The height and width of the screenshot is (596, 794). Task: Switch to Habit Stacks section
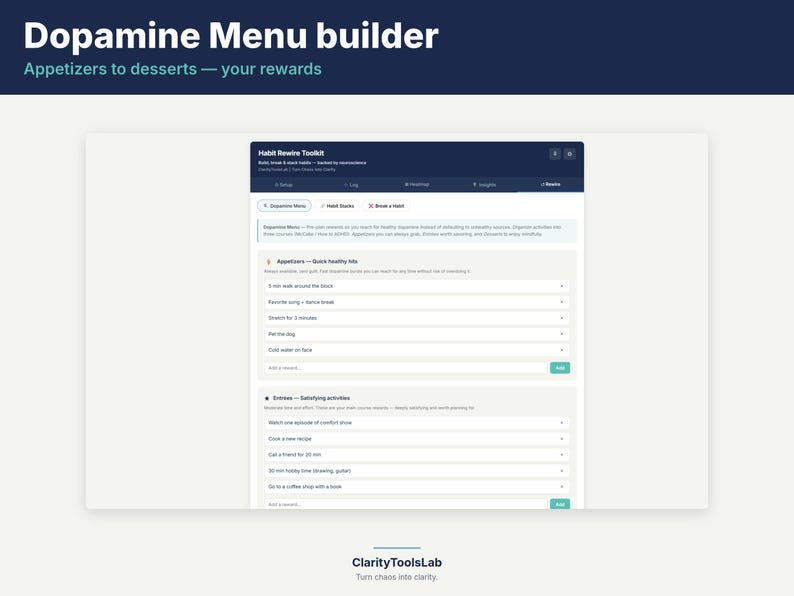pos(337,206)
